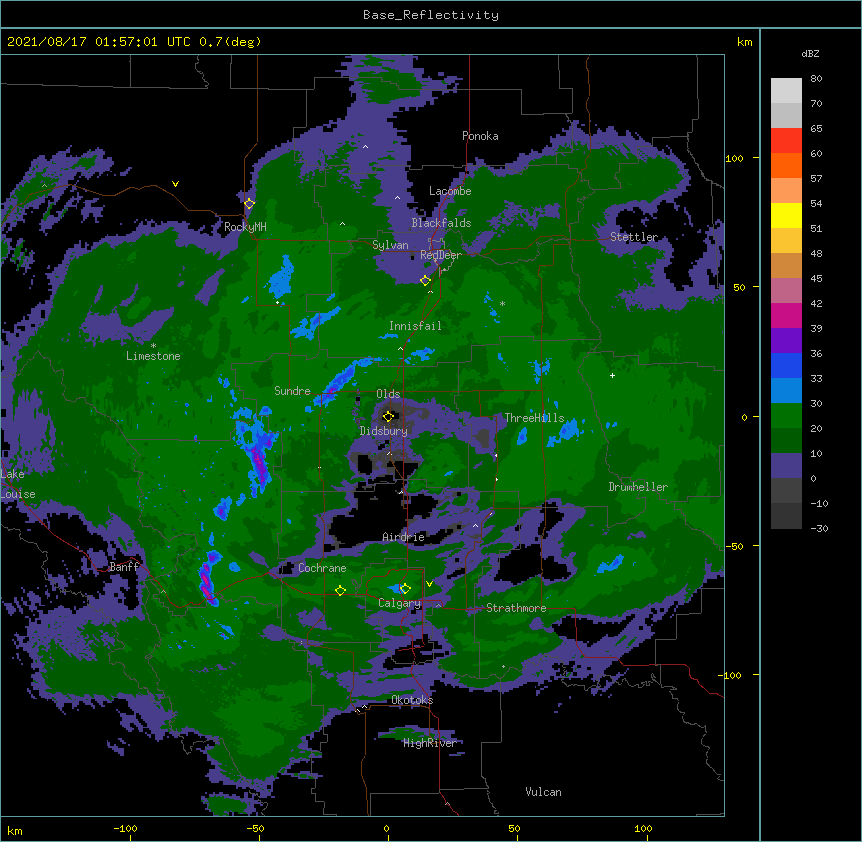The width and height of the screenshot is (862, 842).
Task: Click the Base_Reflectivity title text
Action: [430, 15]
